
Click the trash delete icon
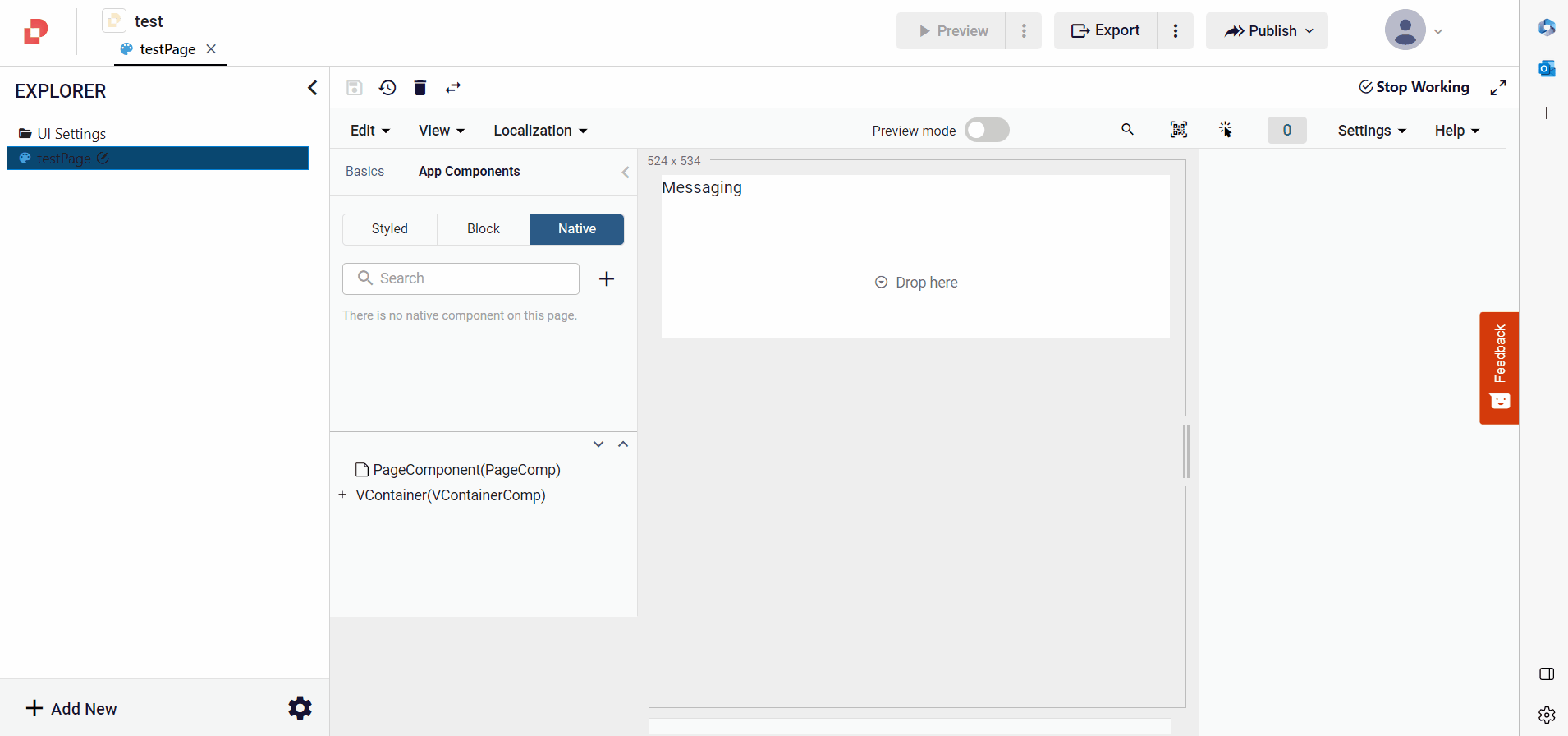coord(420,88)
